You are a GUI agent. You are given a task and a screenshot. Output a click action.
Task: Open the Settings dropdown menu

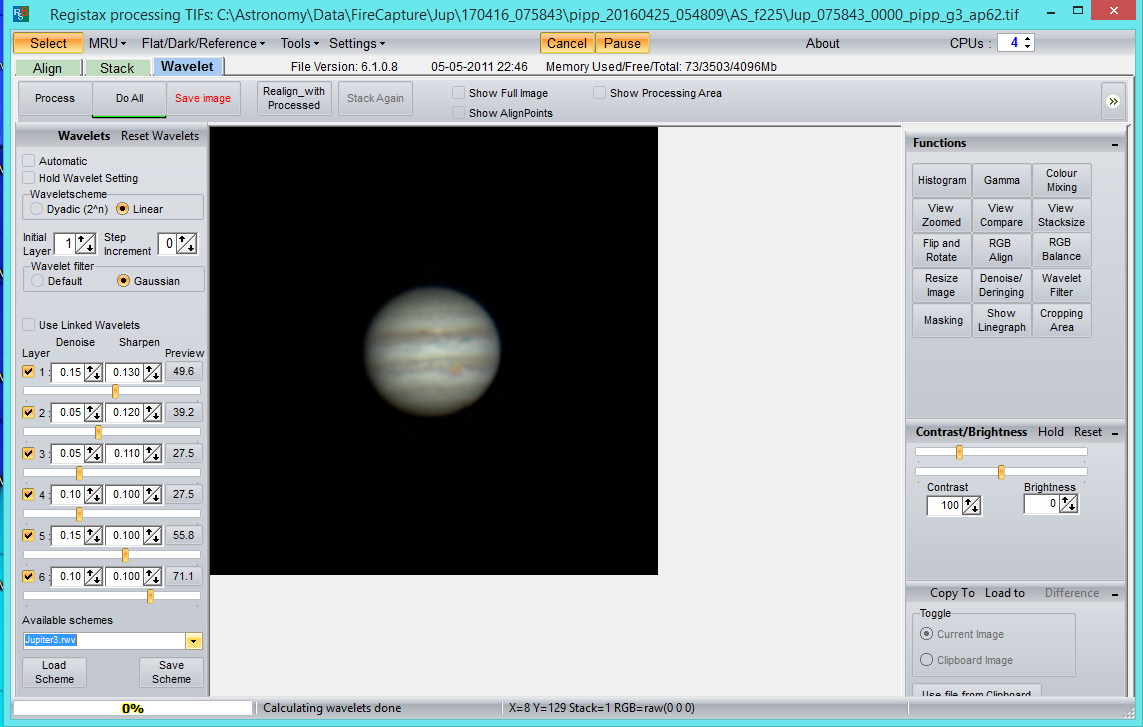357,43
